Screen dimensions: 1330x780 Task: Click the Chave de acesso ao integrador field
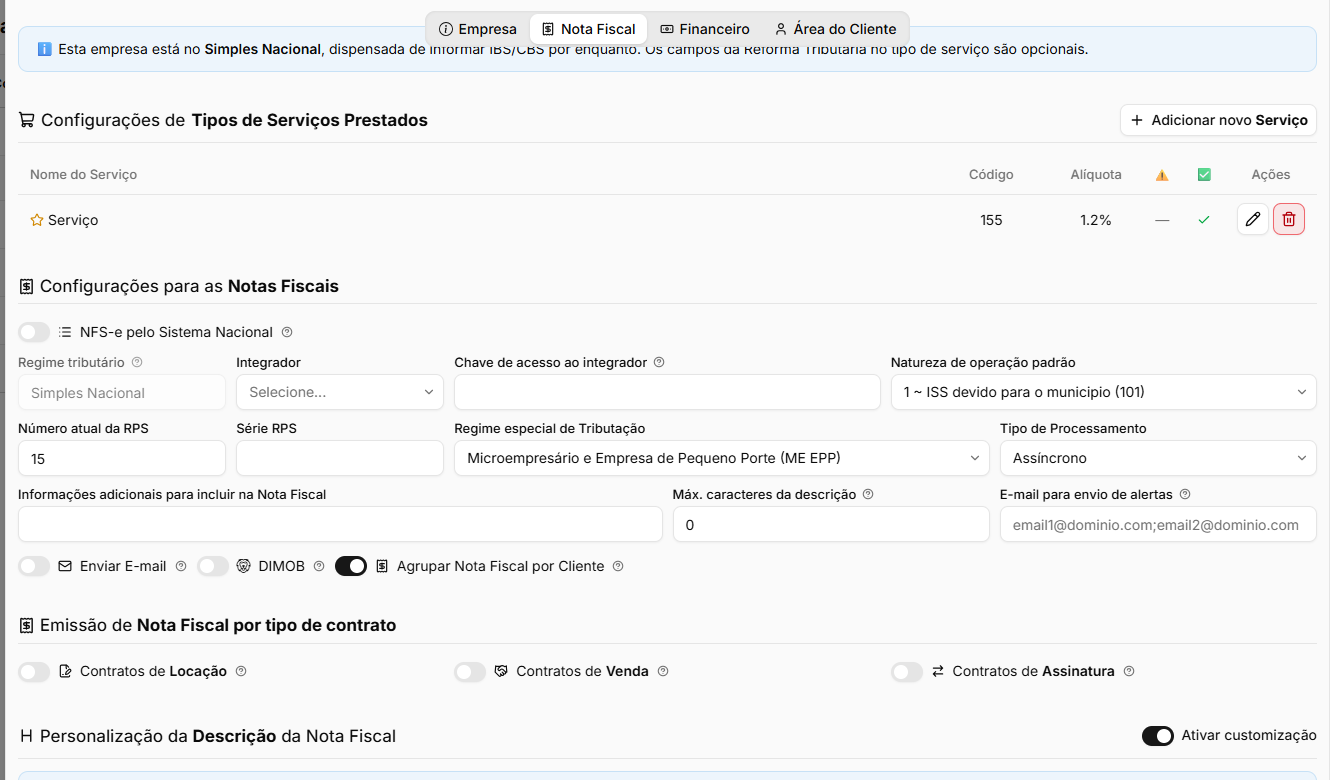coord(667,392)
